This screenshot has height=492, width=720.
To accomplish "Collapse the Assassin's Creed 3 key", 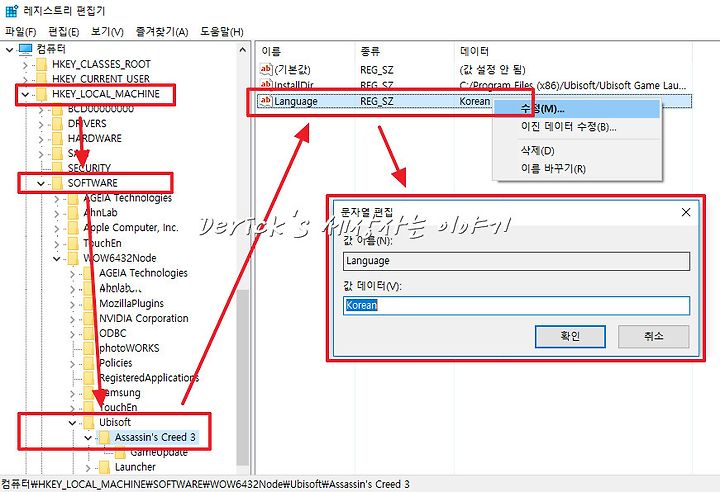I will [x=88, y=438].
